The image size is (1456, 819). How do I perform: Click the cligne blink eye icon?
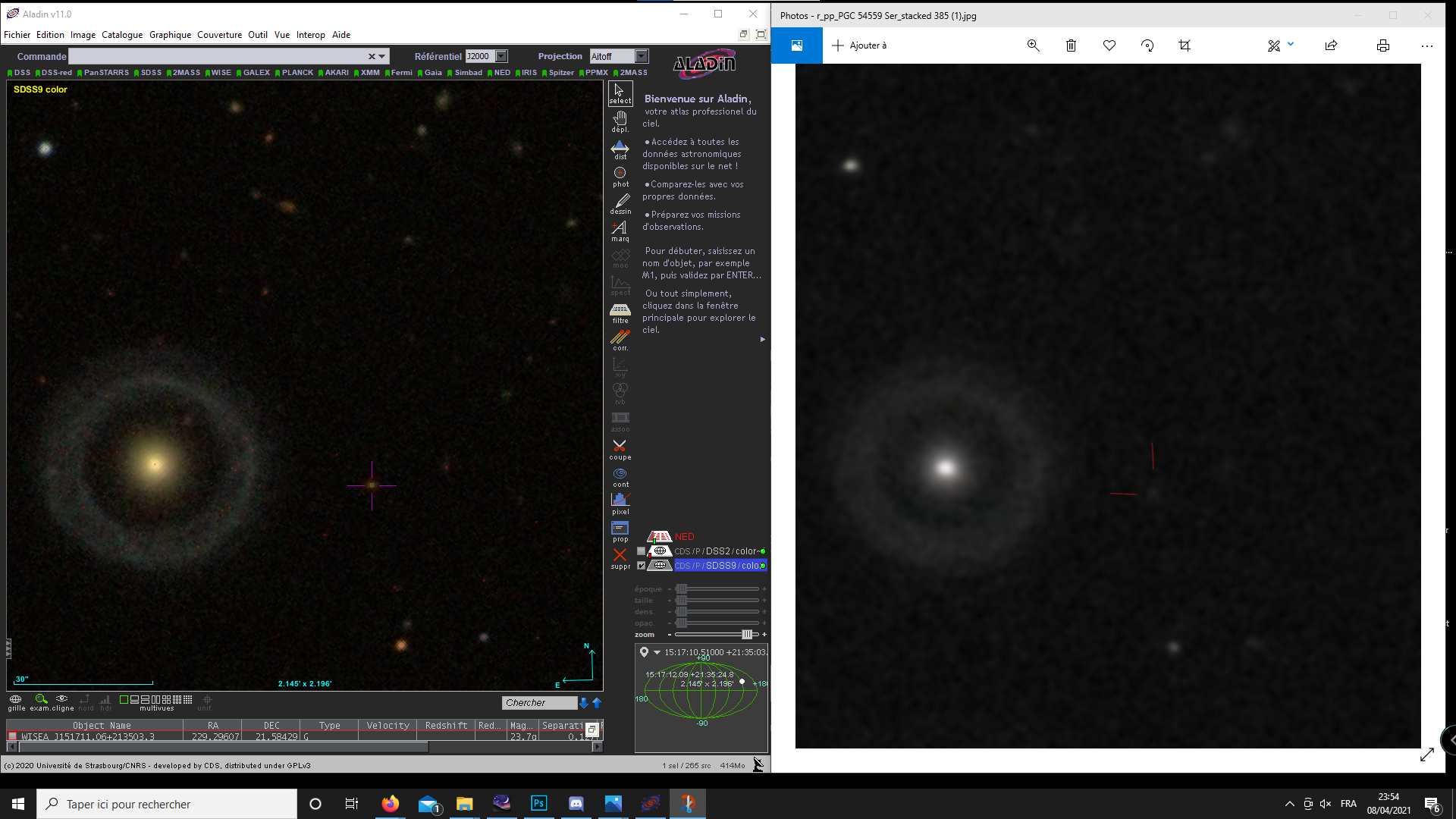(x=62, y=702)
